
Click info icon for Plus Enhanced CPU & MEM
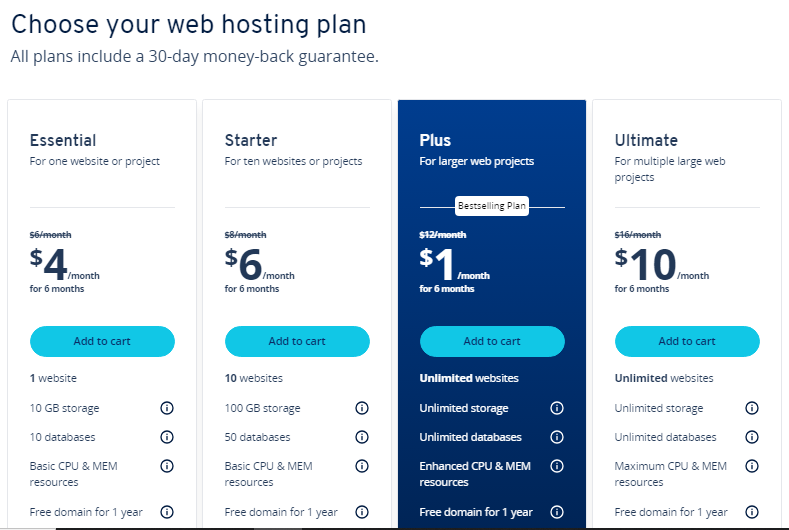[x=557, y=466]
